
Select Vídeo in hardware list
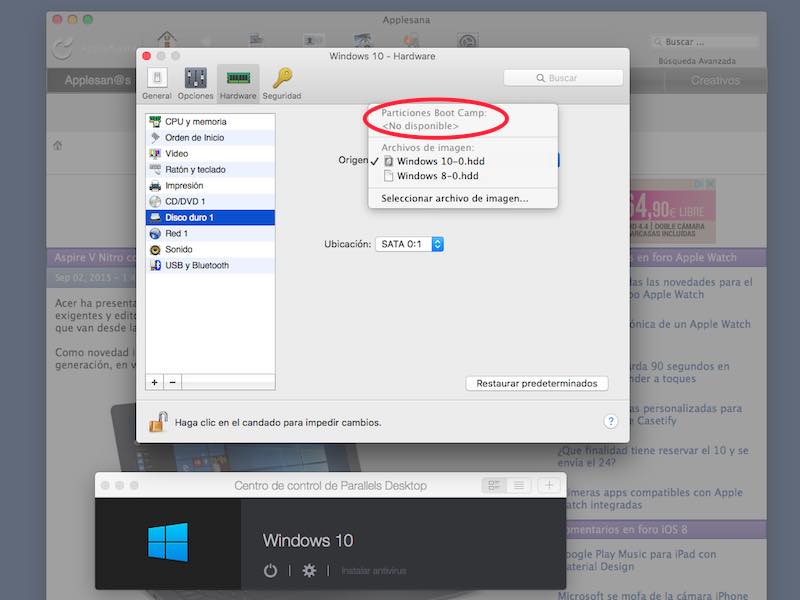pyautogui.click(x=210, y=154)
